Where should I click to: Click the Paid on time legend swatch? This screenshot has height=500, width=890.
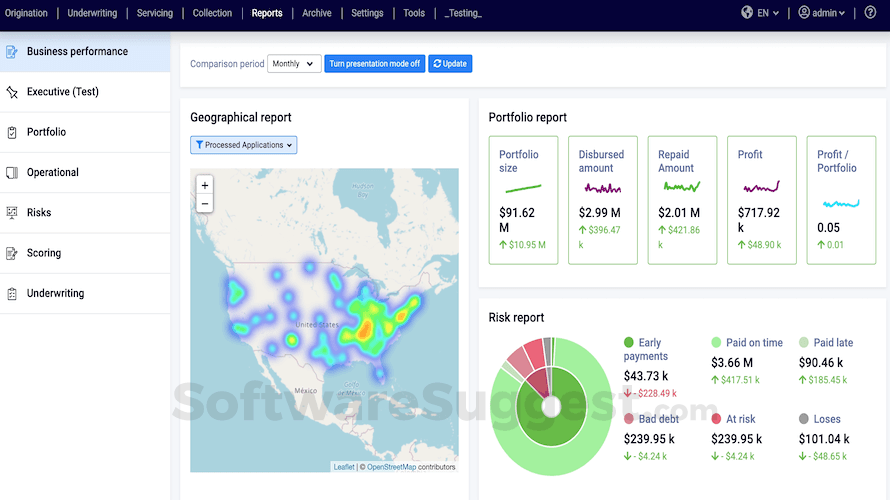[716, 343]
